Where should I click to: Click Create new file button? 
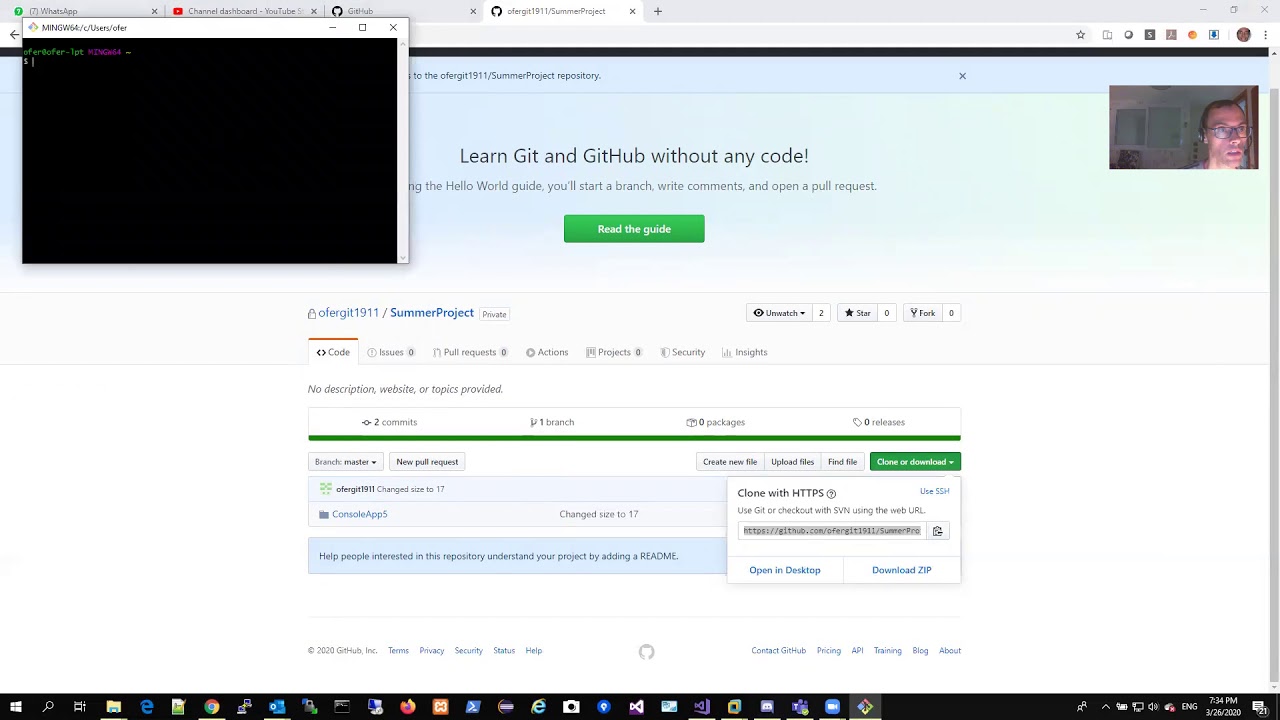(x=730, y=462)
